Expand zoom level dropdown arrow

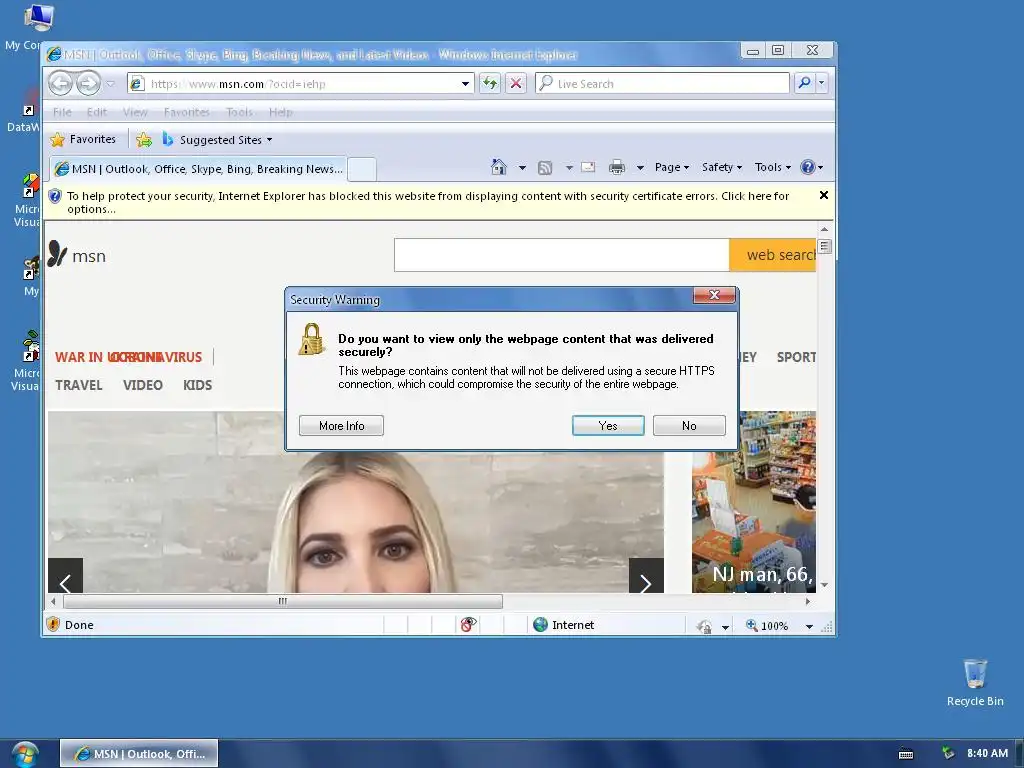click(809, 626)
